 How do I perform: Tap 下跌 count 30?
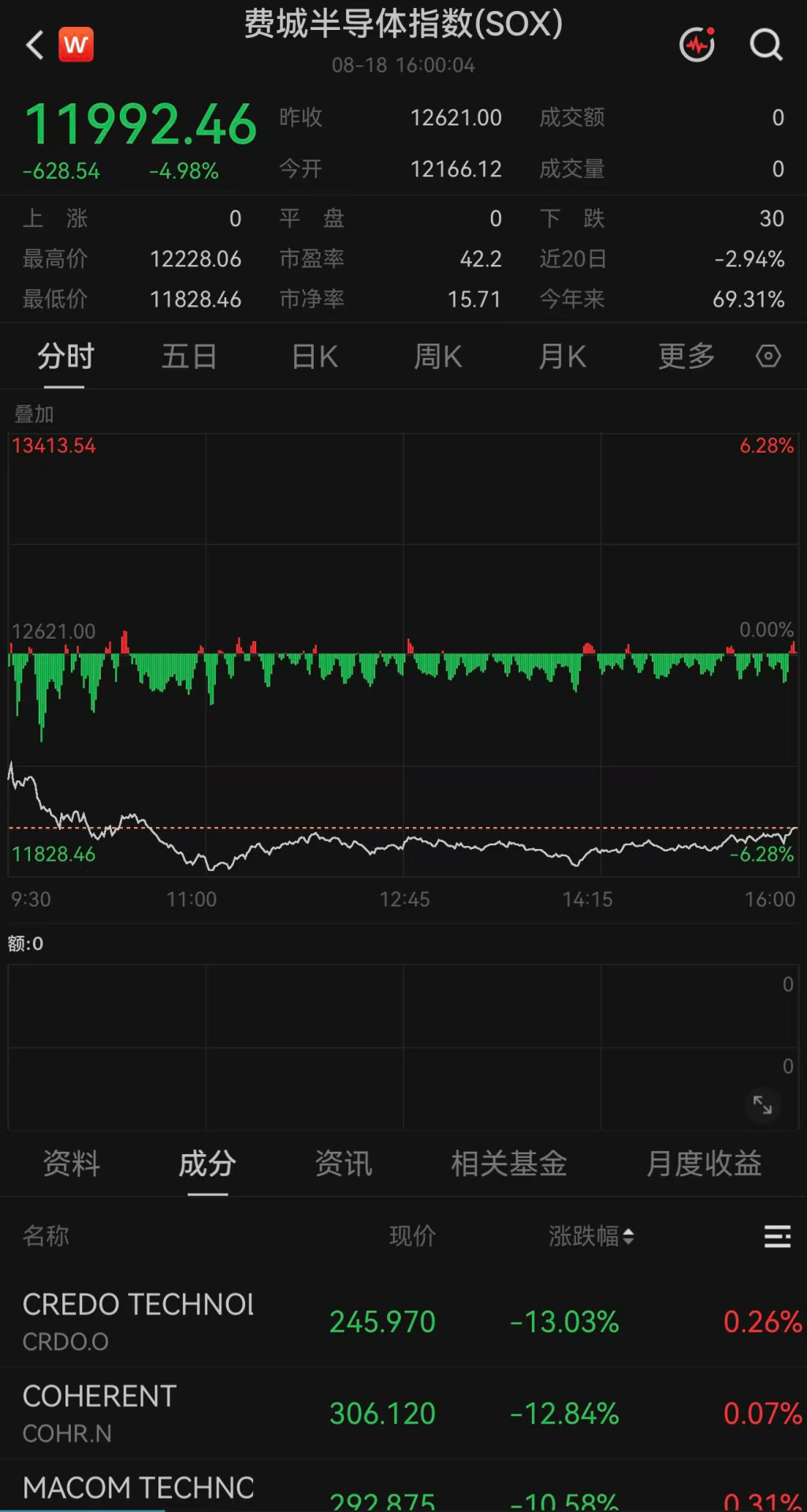click(772, 218)
